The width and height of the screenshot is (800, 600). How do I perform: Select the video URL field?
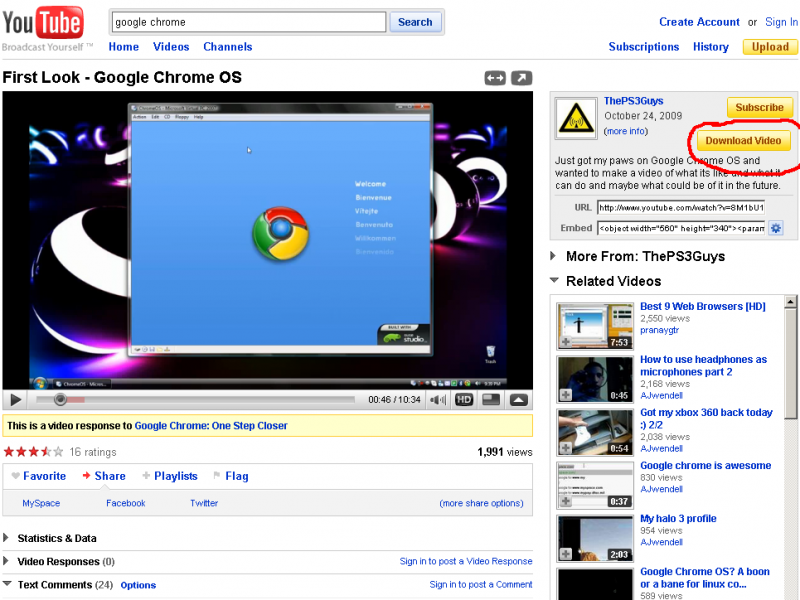[x=681, y=208]
